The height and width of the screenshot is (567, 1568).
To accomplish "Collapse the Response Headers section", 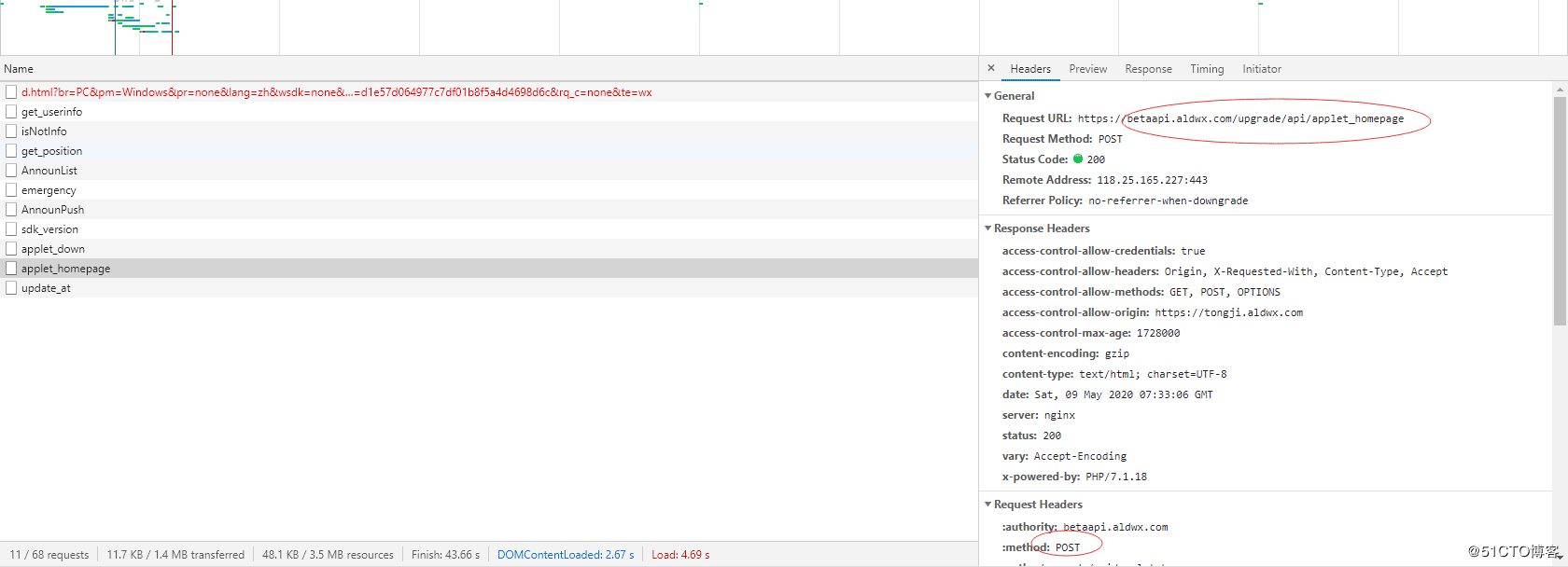I will coord(988,228).
